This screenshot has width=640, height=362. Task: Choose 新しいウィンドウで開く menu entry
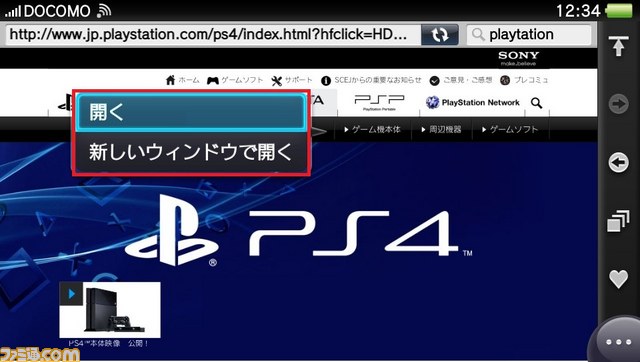(x=191, y=152)
